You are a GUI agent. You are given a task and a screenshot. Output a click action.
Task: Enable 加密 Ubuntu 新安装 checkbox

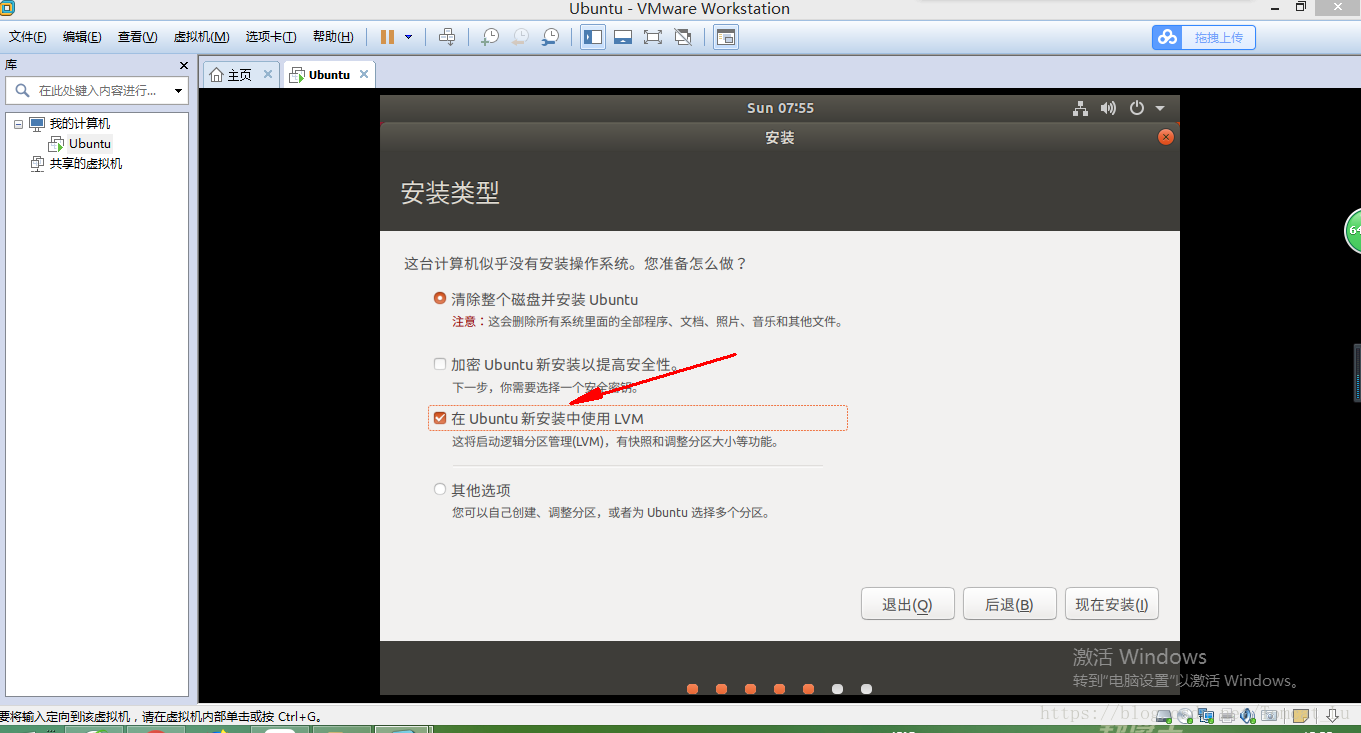pos(440,364)
